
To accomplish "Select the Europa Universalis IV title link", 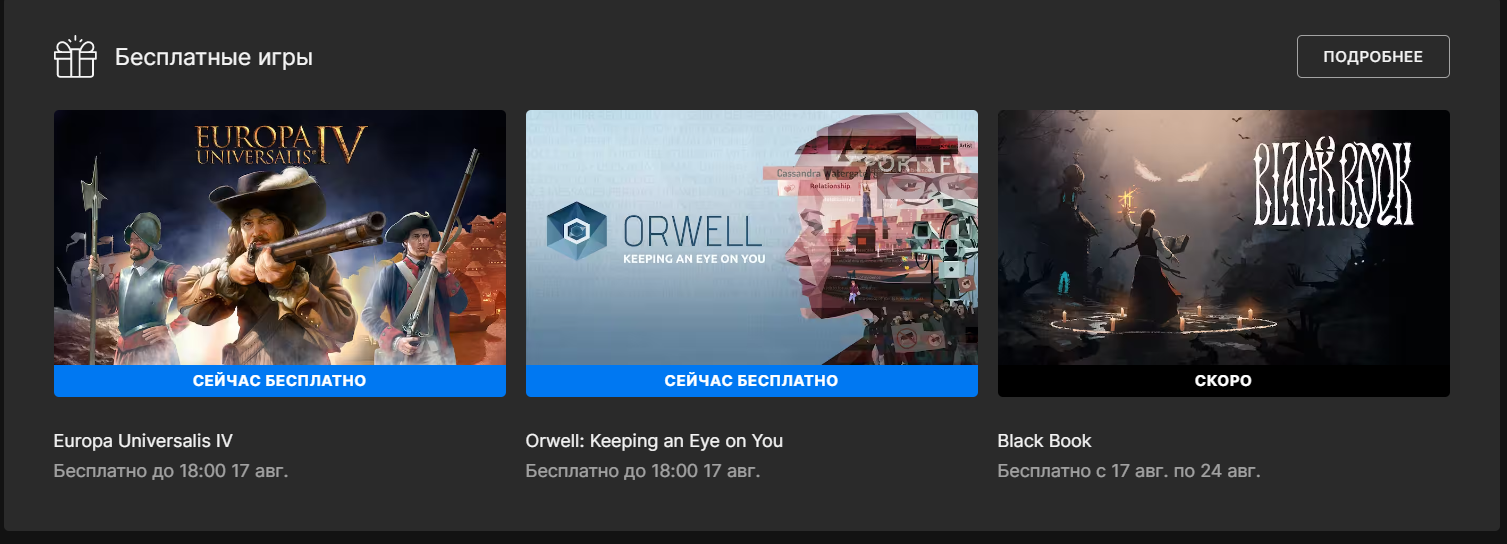I will tap(143, 441).
